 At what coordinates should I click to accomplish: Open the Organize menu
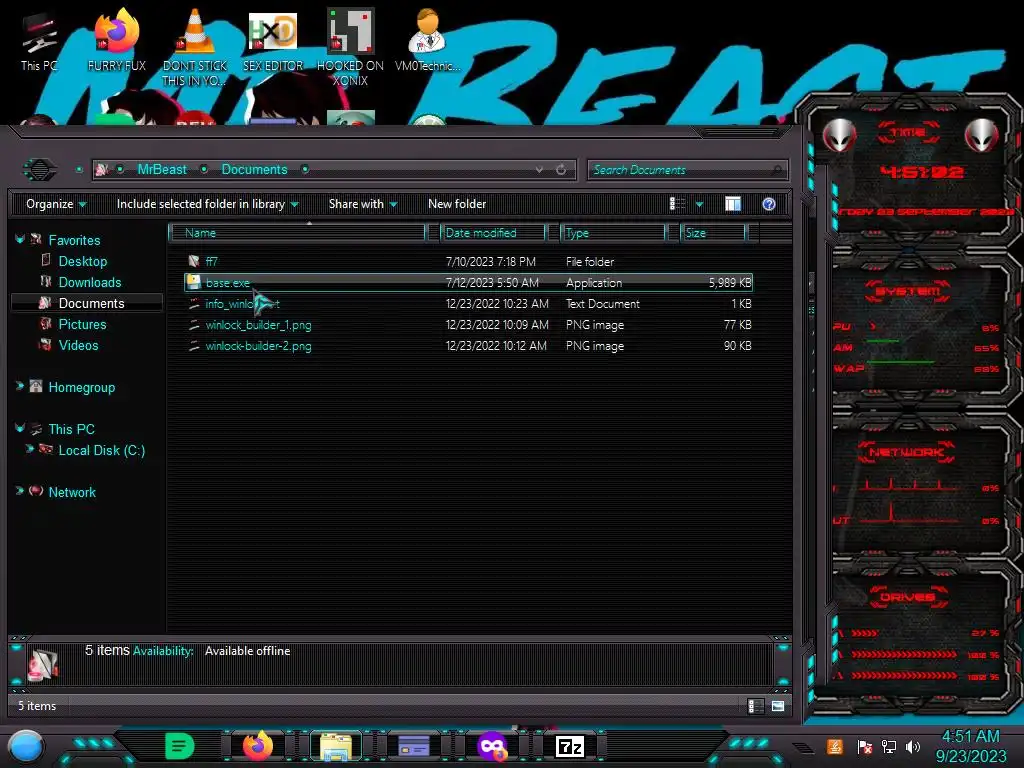pyautogui.click(x=56, y=204)
